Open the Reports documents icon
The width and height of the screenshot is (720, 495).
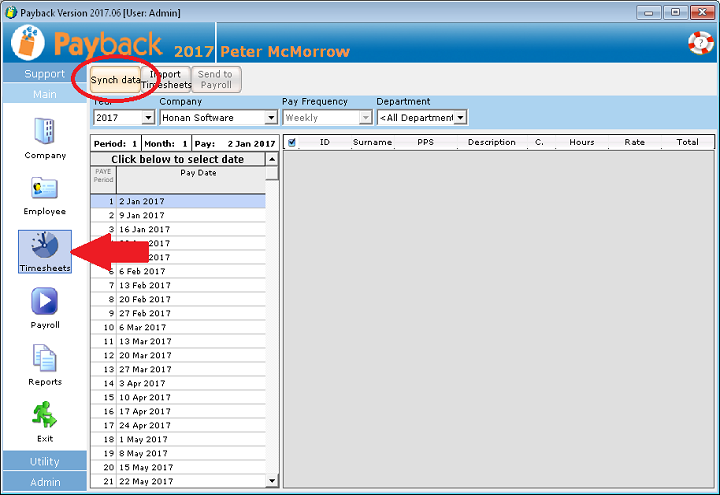pyautogui.click(x=45, y=358)
